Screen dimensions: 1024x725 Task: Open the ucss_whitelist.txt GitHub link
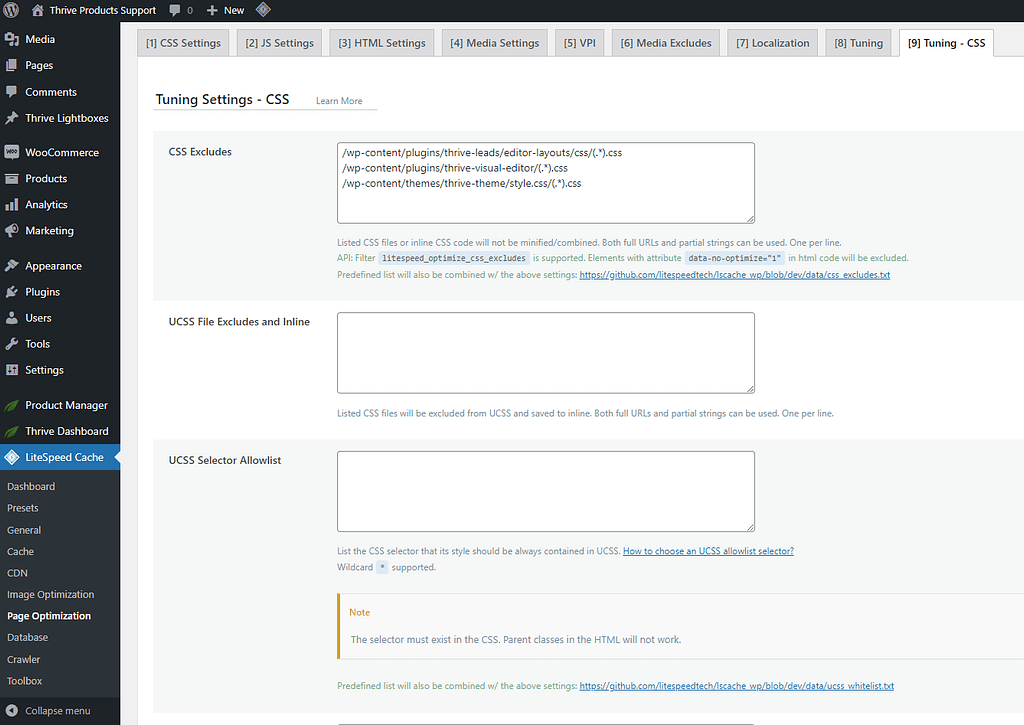point(737,686)
